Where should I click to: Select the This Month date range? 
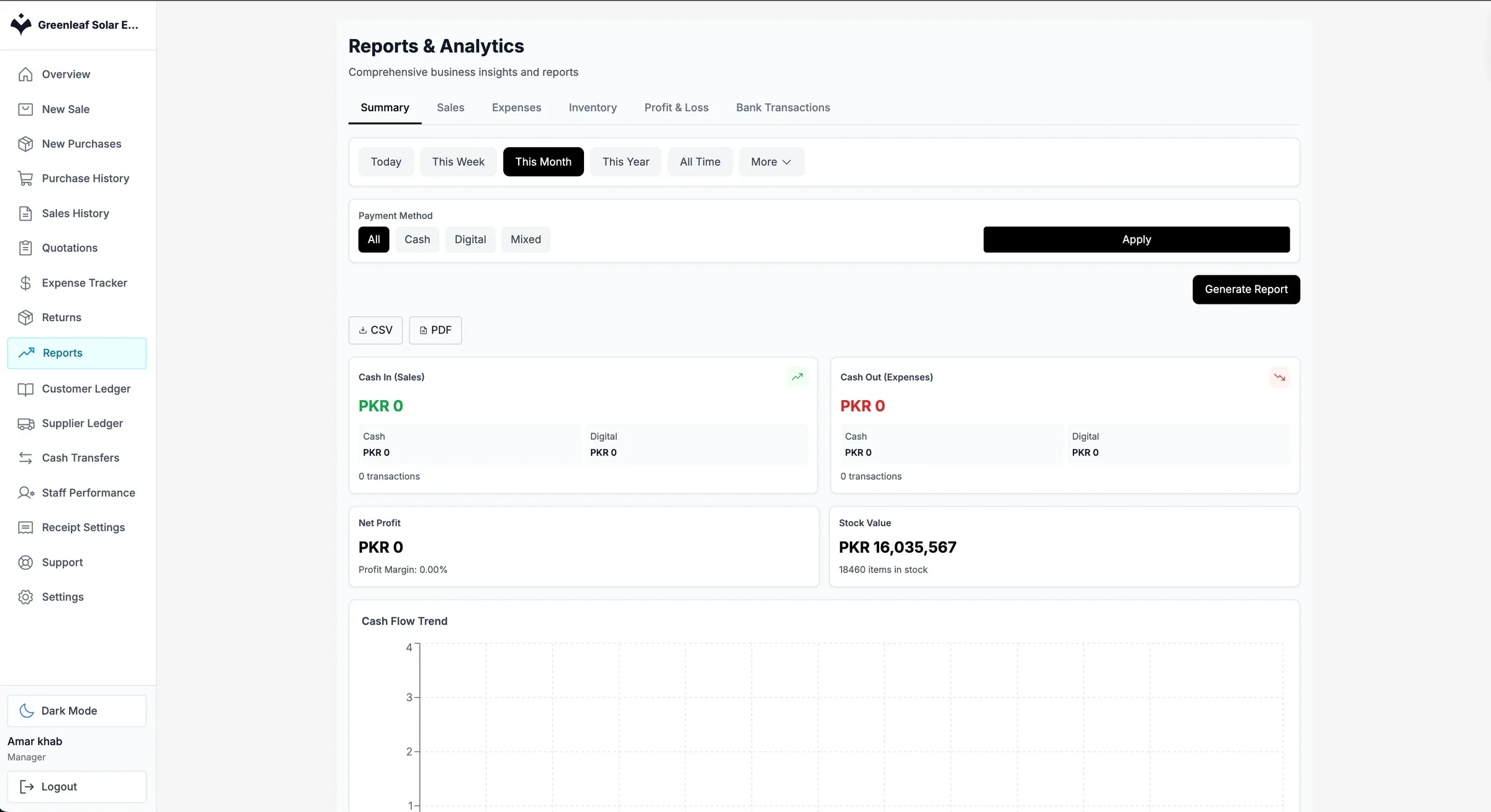pyautogui.click(x=543, y=162)
